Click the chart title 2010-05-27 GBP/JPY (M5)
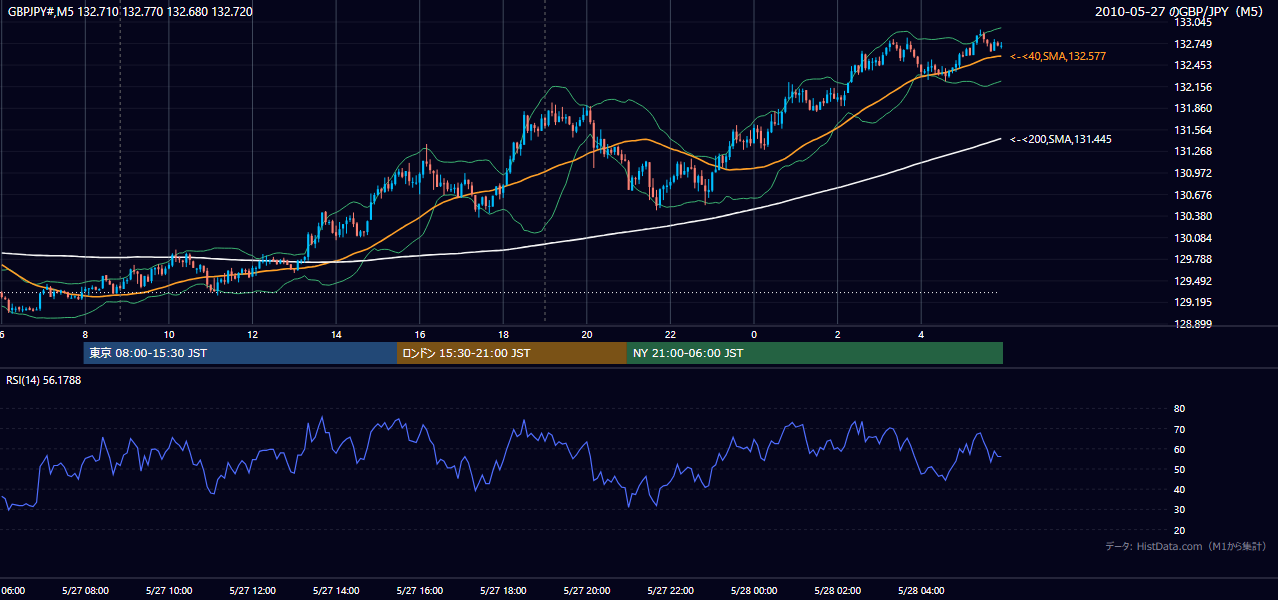This screenshot has width=1278, height=600. 1180,12
